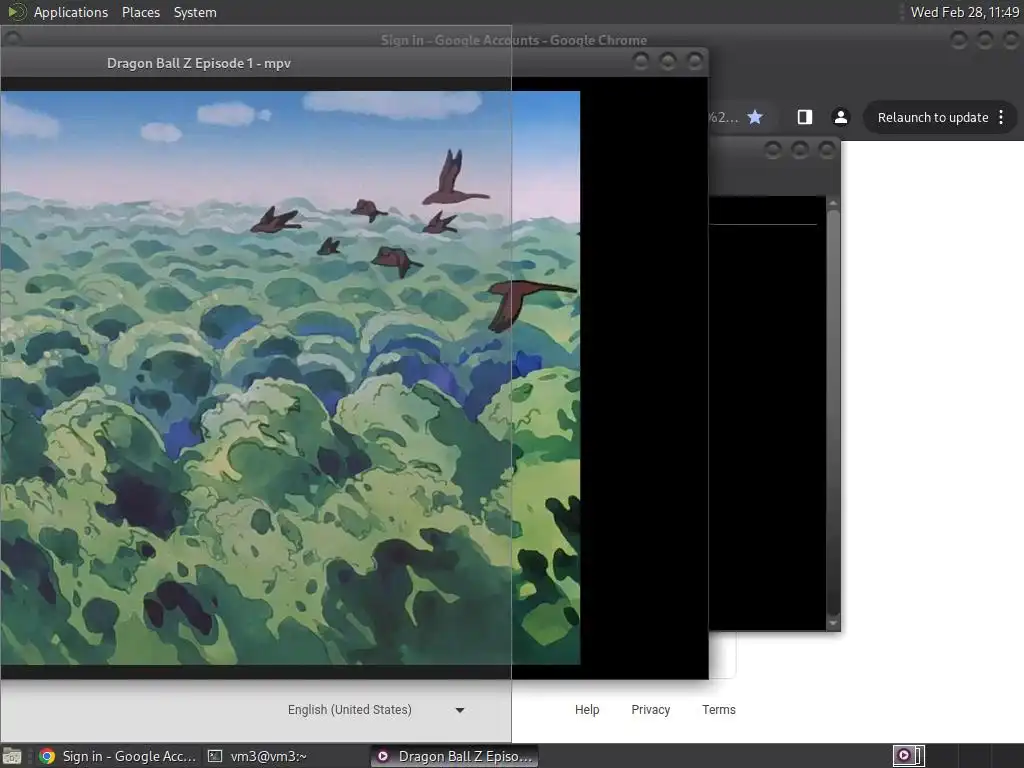Image resolution: width=1024 pixels, height=768 pixels.
Task: Maximize the Google Chrome window
Action: [985, 40]
